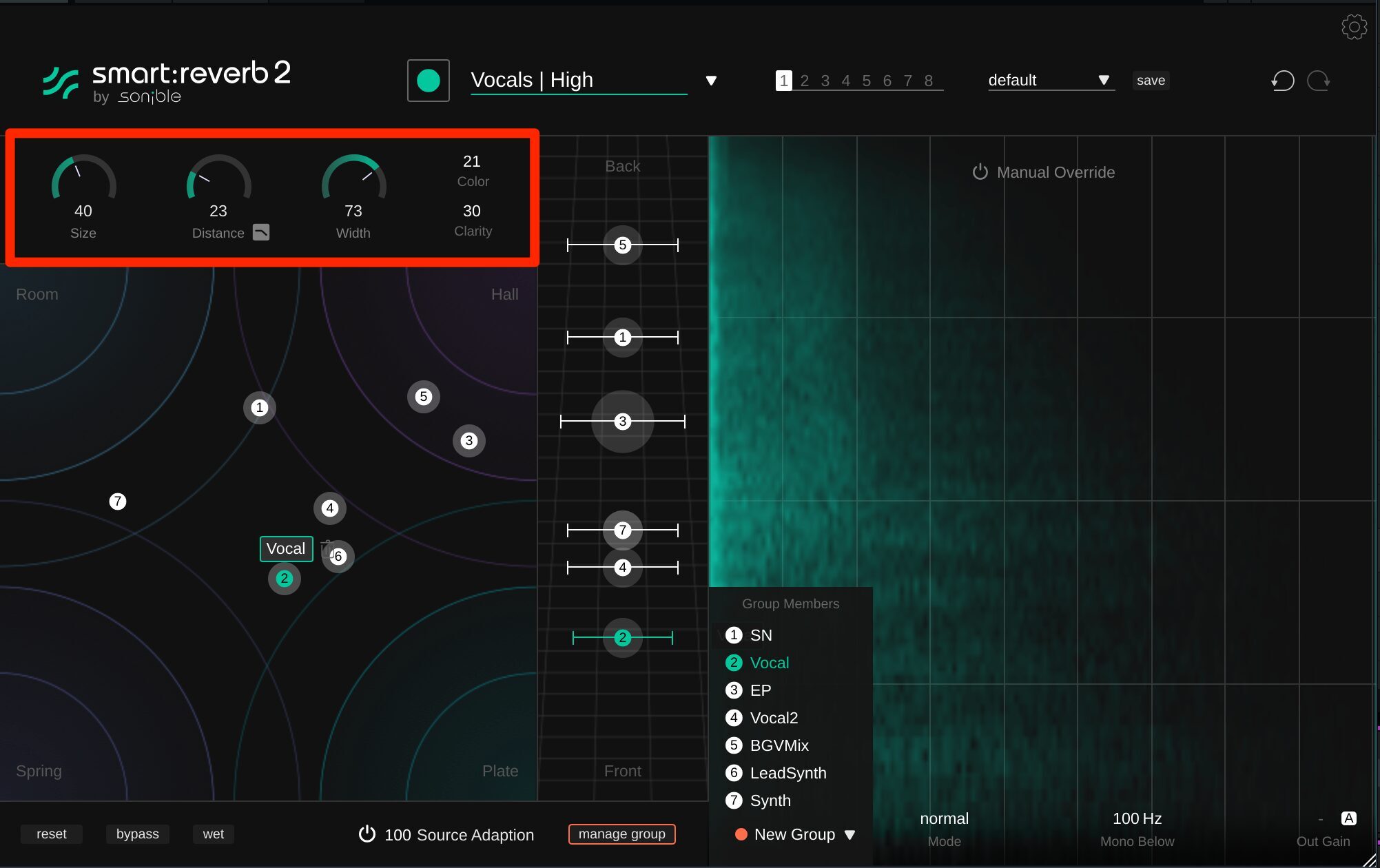Viewport: 1380px width, 868px height.
Task: Click the save preset button
Action: (x=1151, y=81)
